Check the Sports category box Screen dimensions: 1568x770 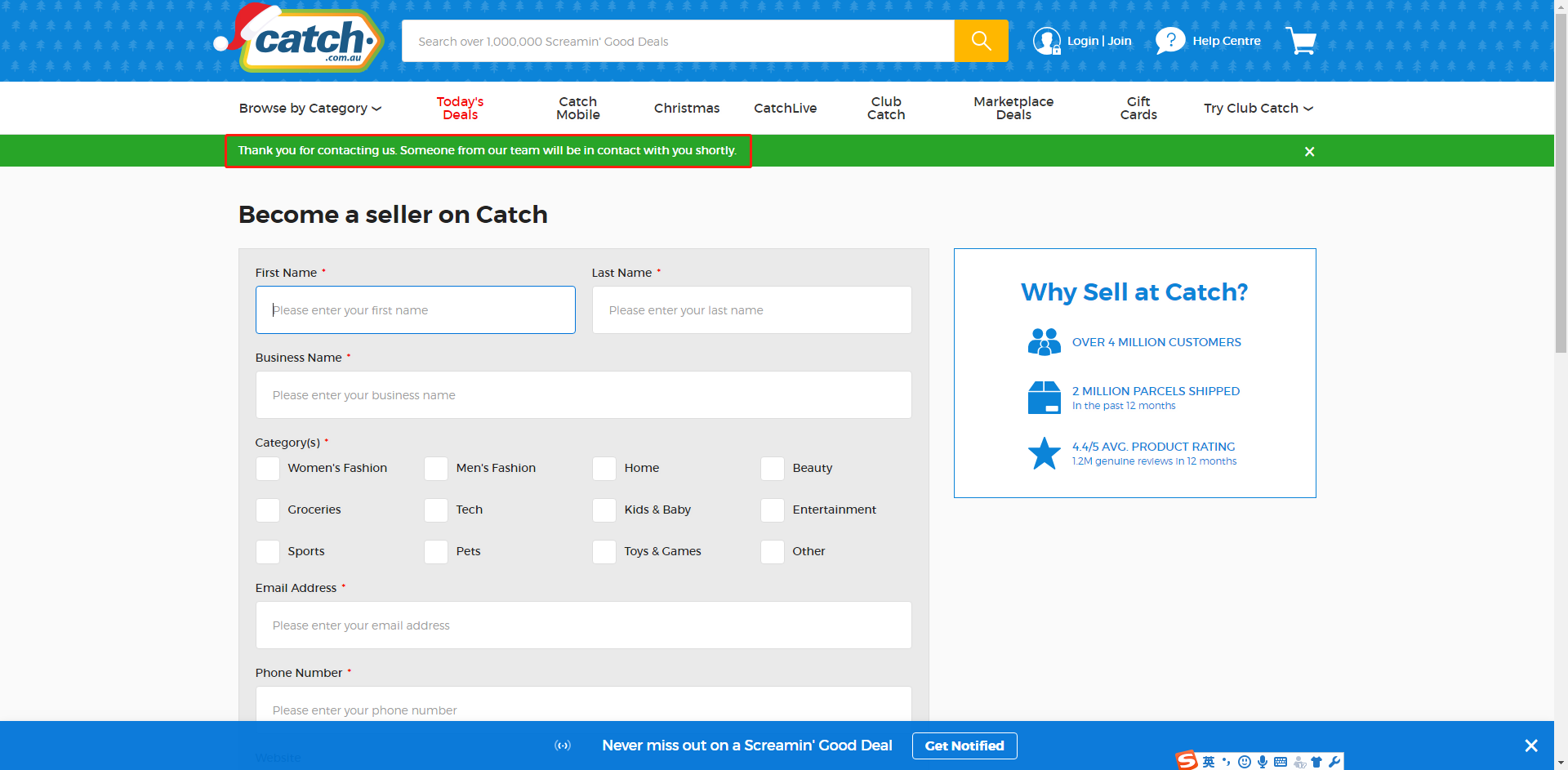[x=268, y=552]
